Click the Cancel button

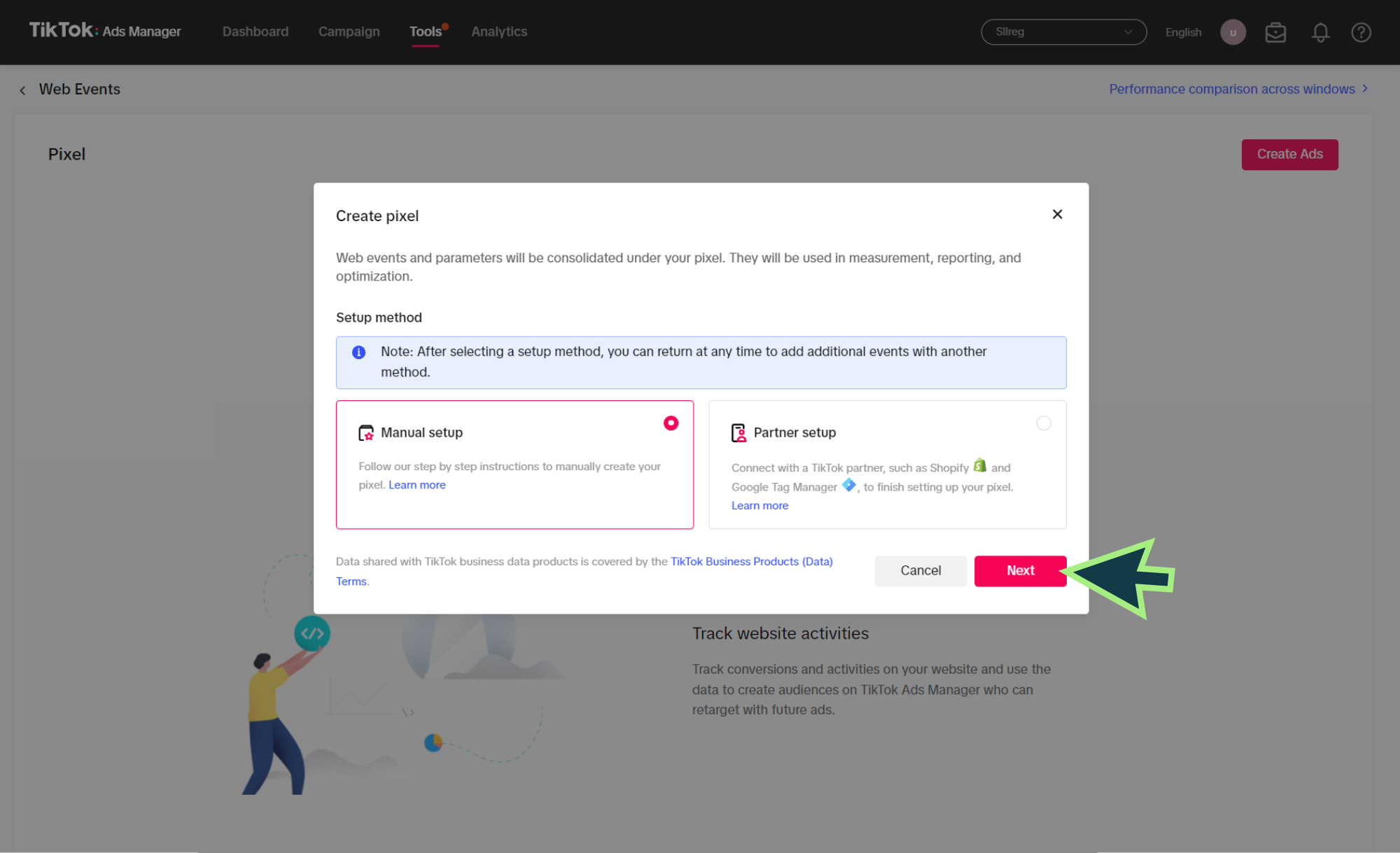920,570
